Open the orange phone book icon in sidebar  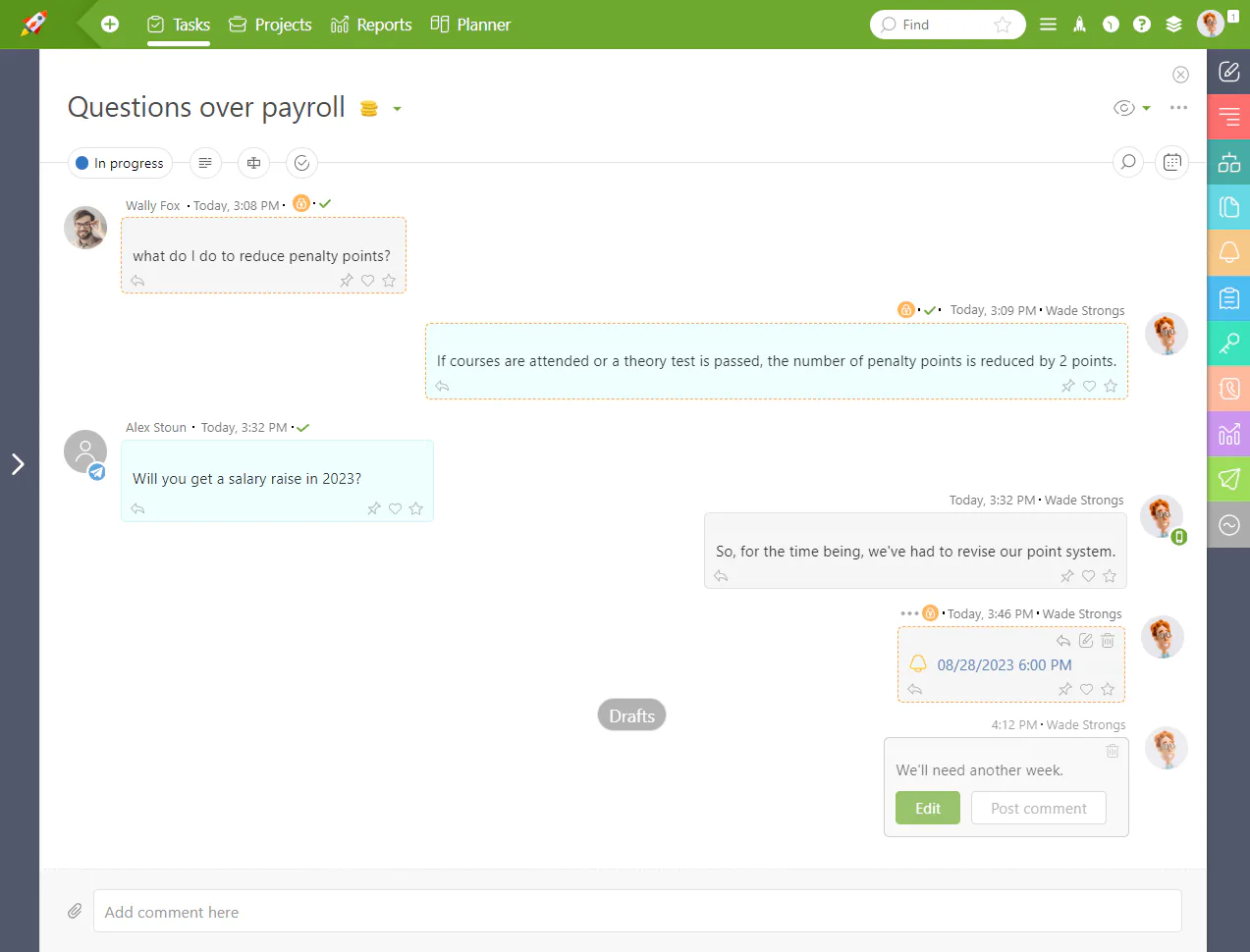(1228, 389)
